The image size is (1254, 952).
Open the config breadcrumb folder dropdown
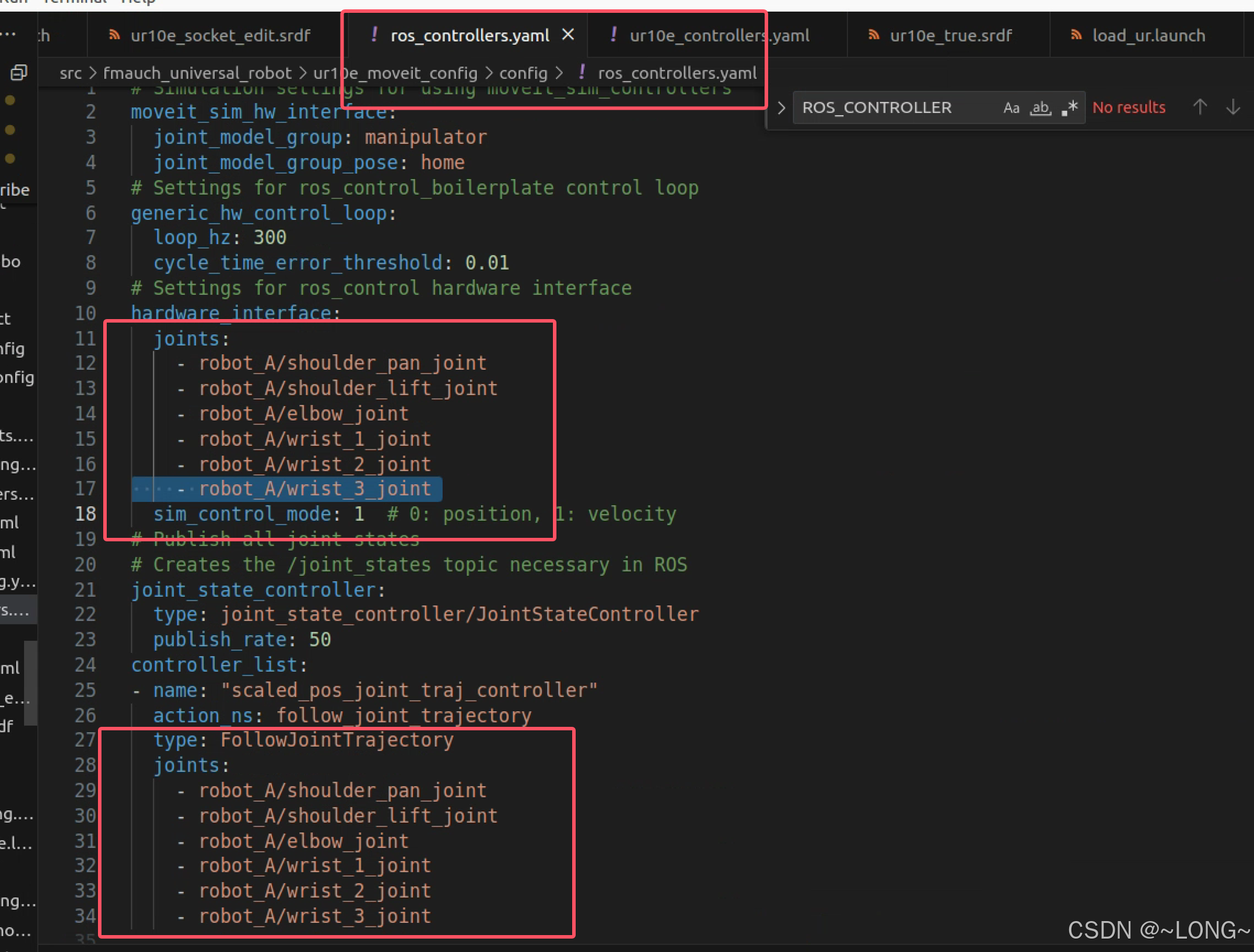523,73
